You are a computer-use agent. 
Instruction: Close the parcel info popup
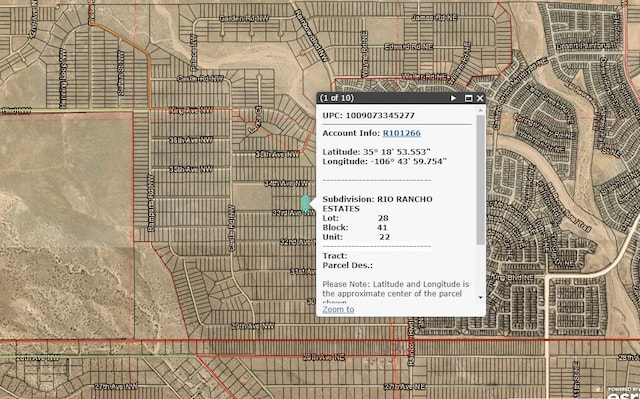click(480, 98)
